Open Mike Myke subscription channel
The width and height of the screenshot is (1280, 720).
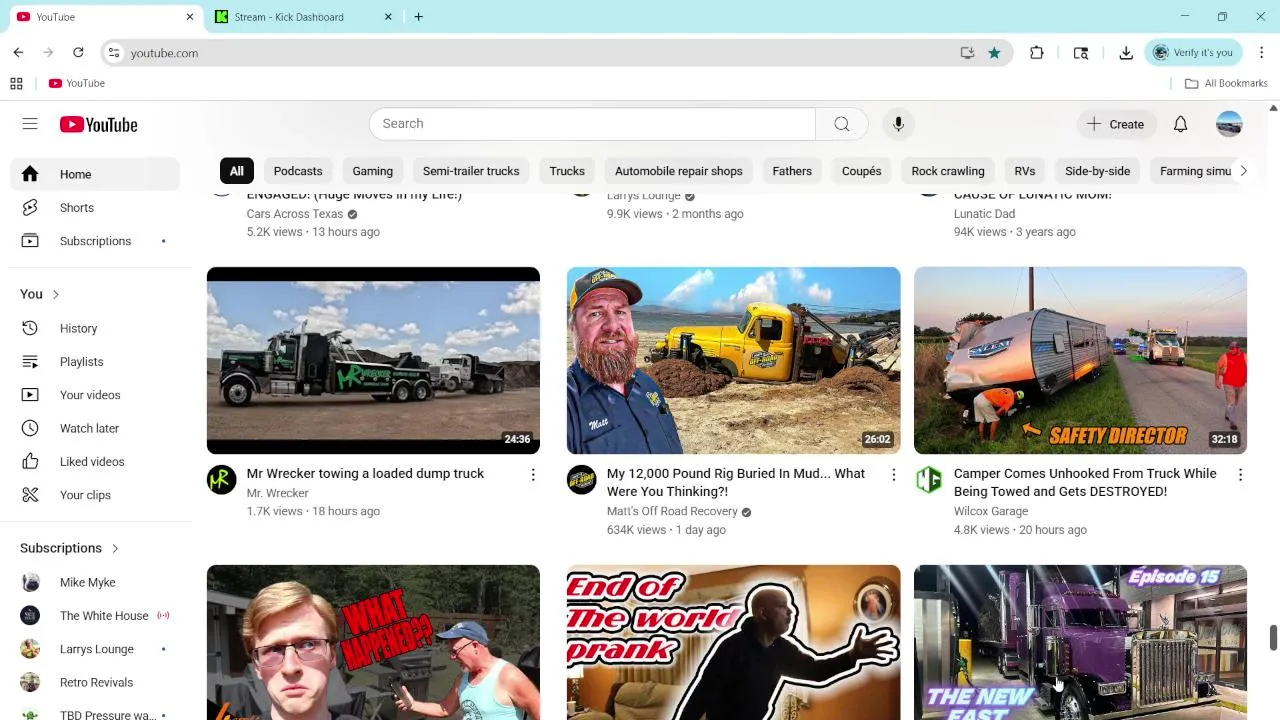(x=95, y=582)
